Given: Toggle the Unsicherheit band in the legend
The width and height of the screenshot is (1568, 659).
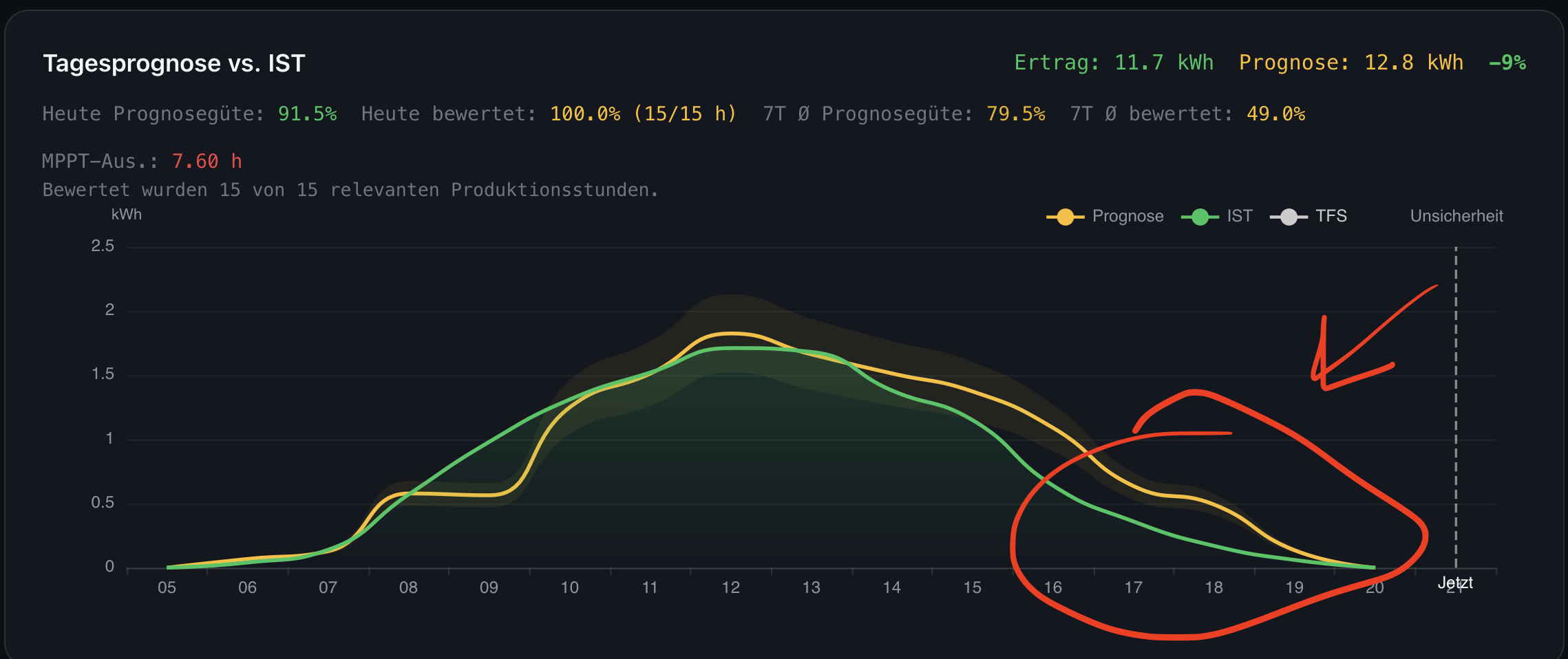Looking at the screenshot, I should click(1456, 217).
